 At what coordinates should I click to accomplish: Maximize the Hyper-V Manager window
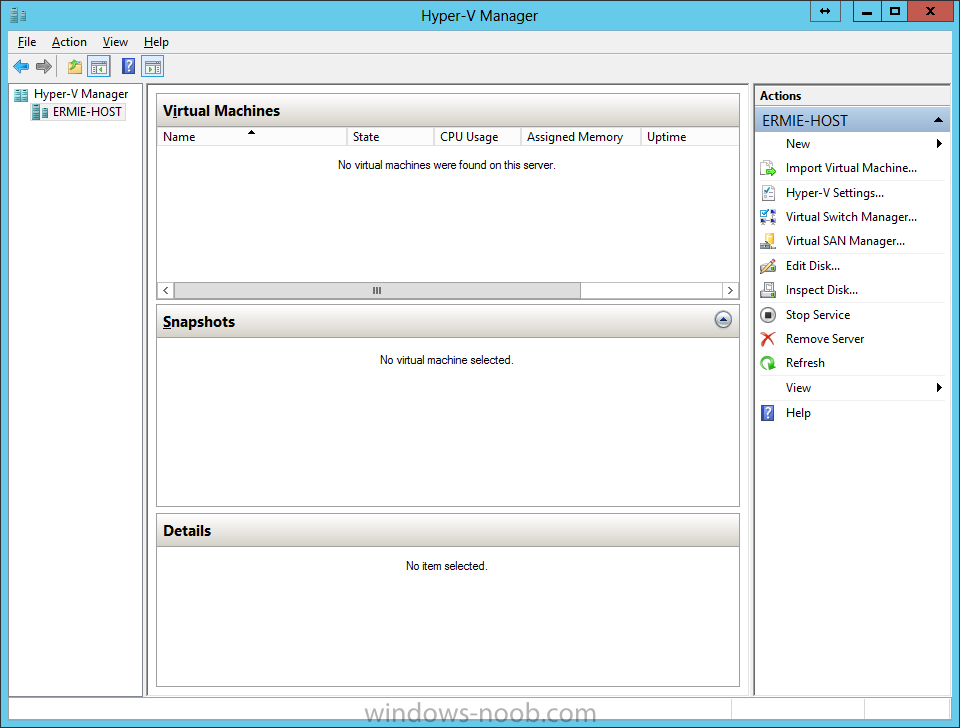894,11
